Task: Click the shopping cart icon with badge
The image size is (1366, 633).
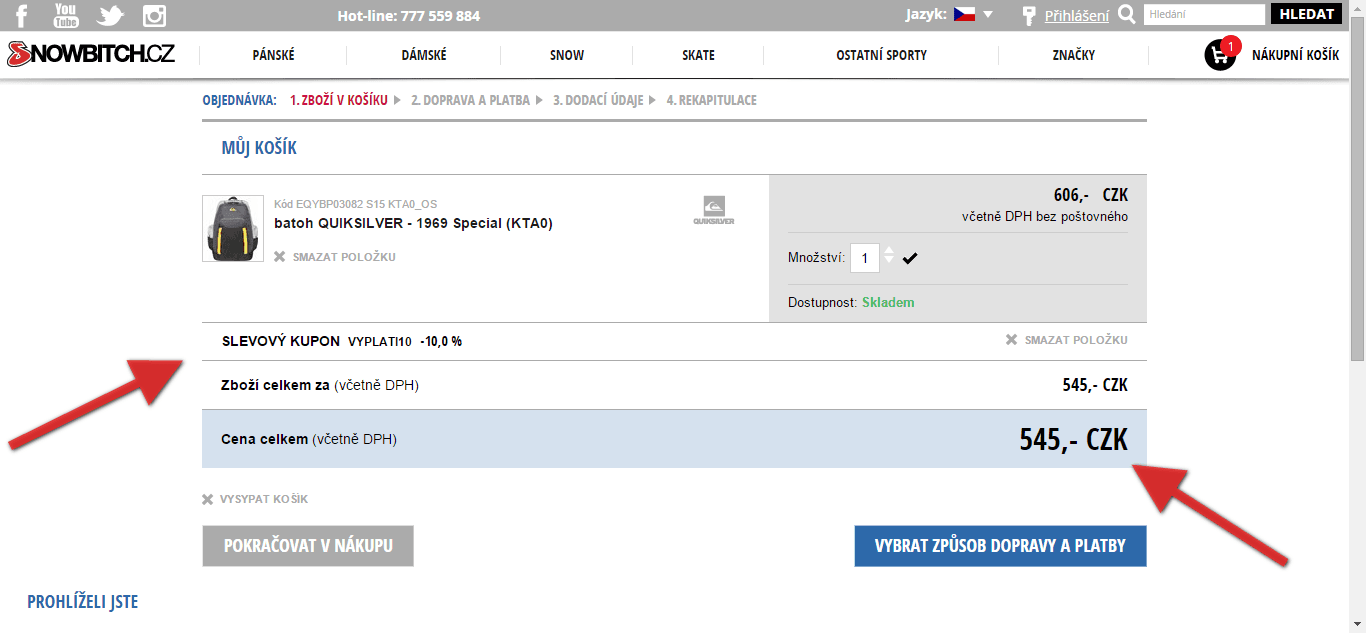Action: pos(1221,53)
